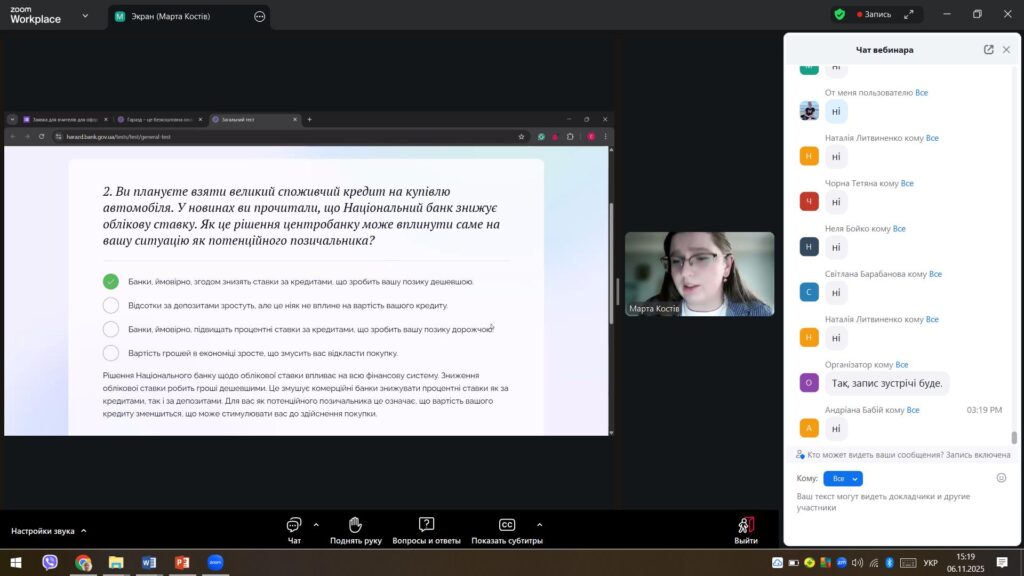Click the Raise Hand icon
The height and width of the screenshot is (576, 1024).
click(355, 525)
